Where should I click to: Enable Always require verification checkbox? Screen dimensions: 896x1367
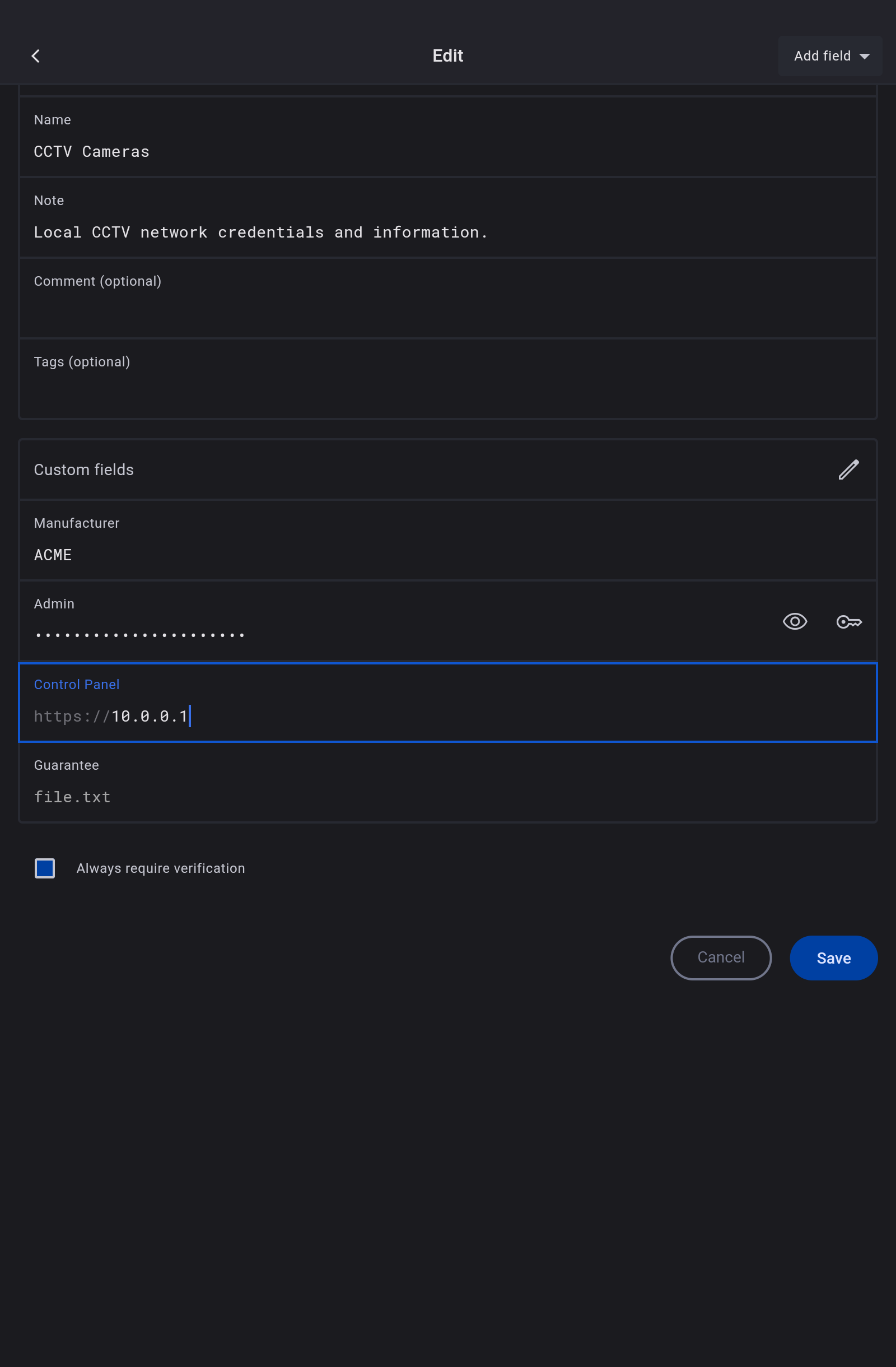click(x=45, y=868)
